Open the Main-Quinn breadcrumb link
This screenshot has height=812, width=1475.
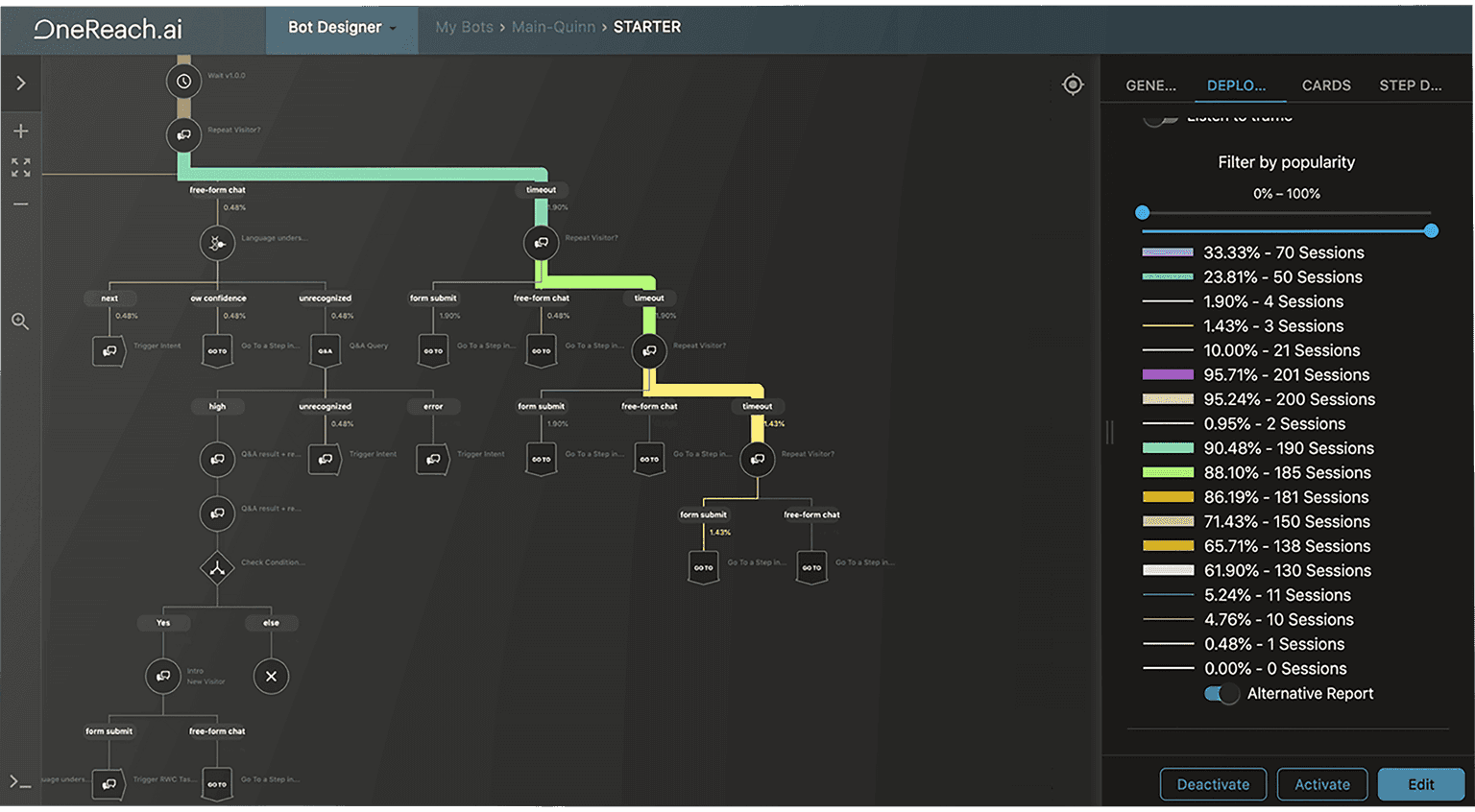(x=553, y=27)
